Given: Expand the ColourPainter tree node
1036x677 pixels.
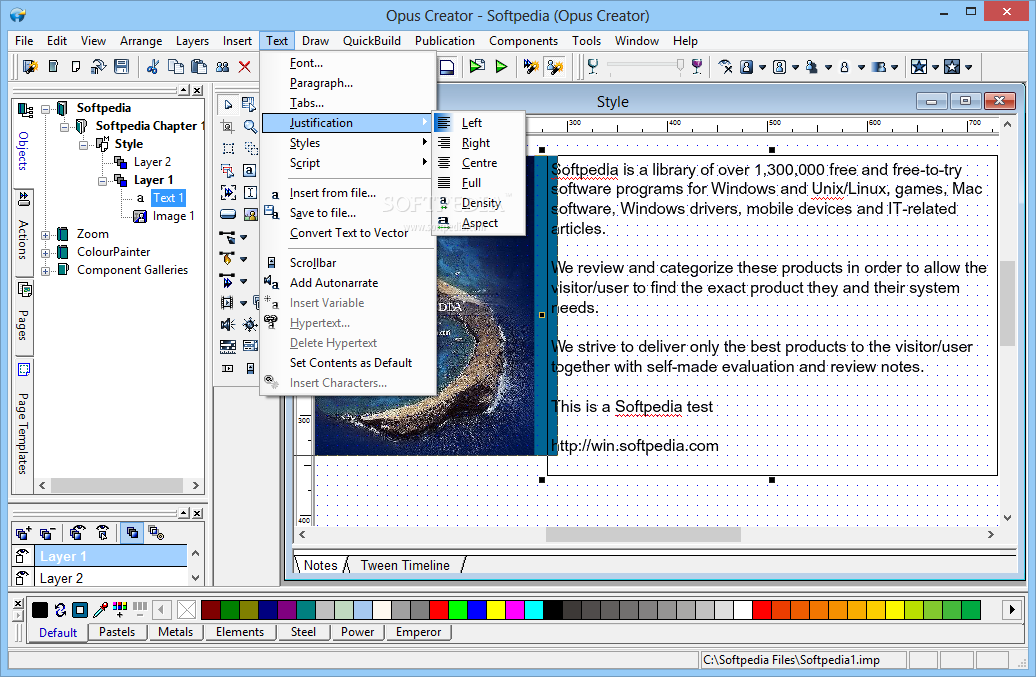Looking at the screenshot, I should coord(46,252).
